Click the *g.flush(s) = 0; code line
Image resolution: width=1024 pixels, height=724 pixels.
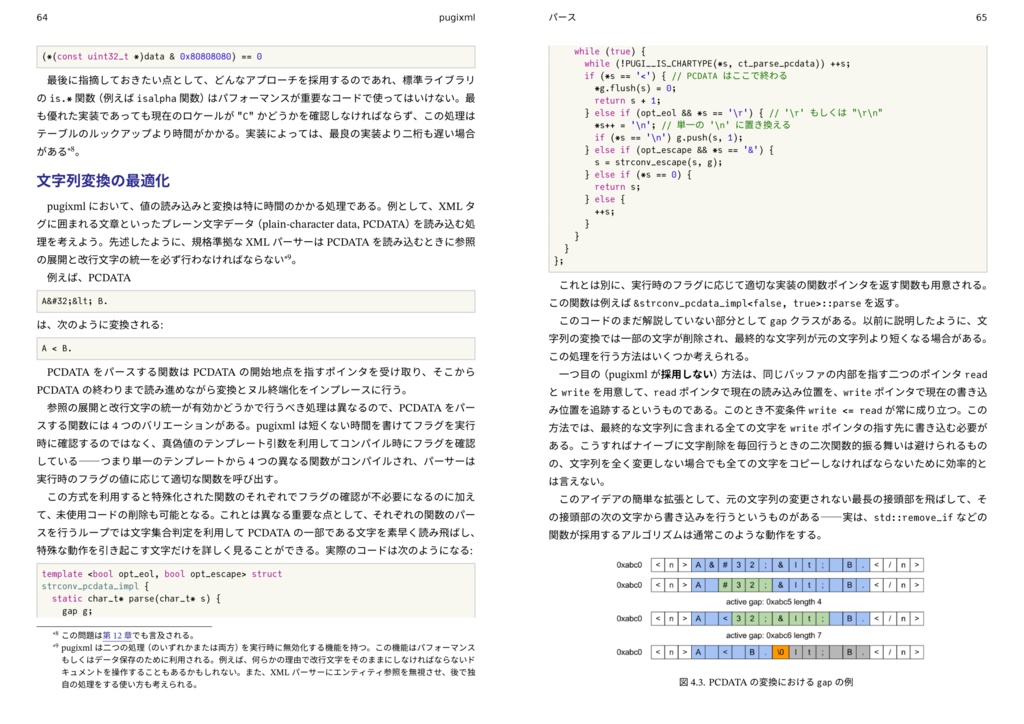[x=635, y=88]
